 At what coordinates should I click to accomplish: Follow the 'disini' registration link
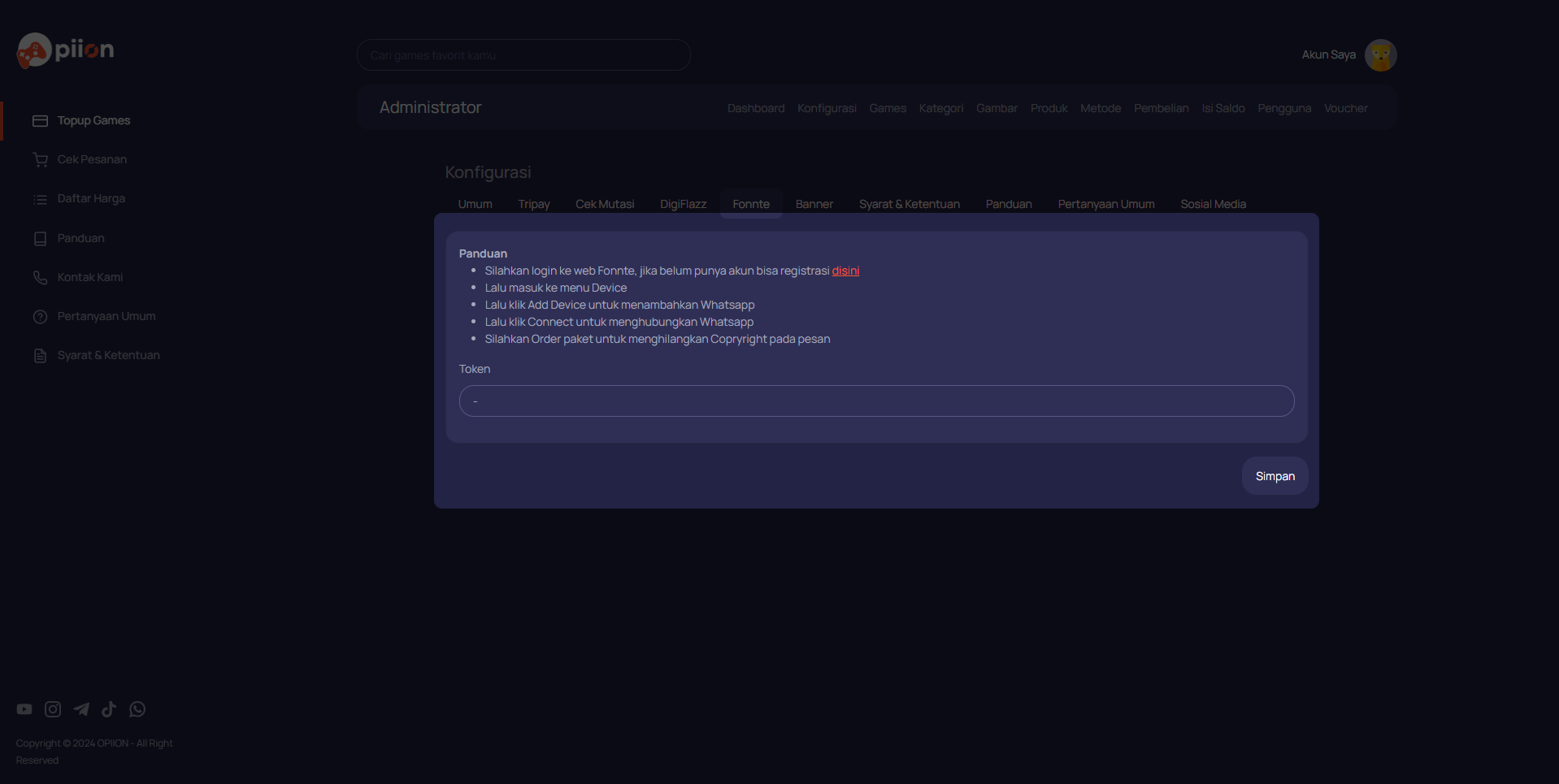(x=845, y=271)
